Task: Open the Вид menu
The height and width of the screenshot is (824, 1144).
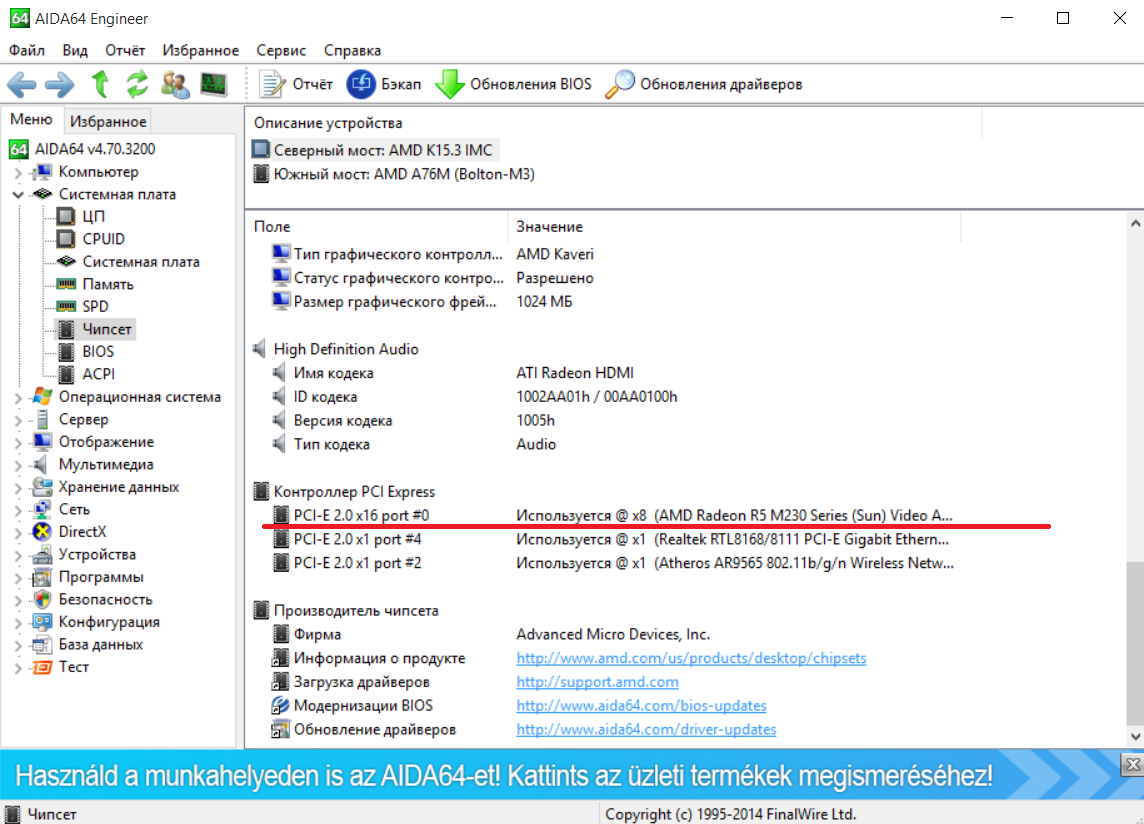Action: tap(75, 50)
